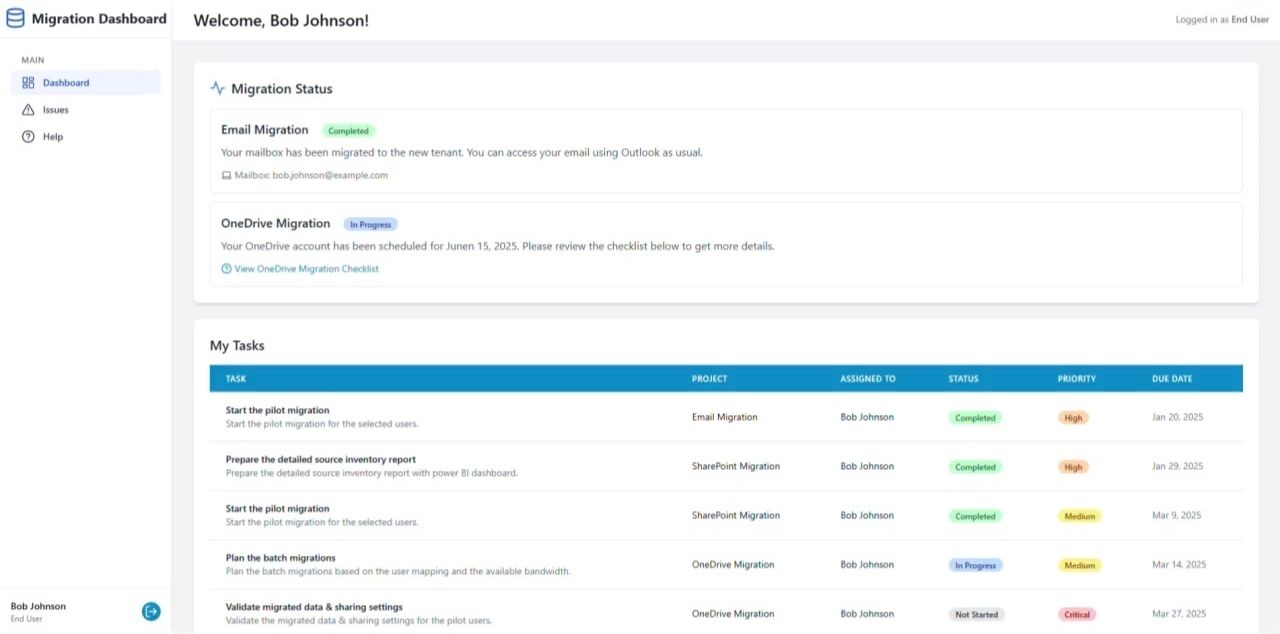1280x634 pixels.
Task: Click the Migration Status pulse icon
Action: pyautogui.click(x=218, y=88)
